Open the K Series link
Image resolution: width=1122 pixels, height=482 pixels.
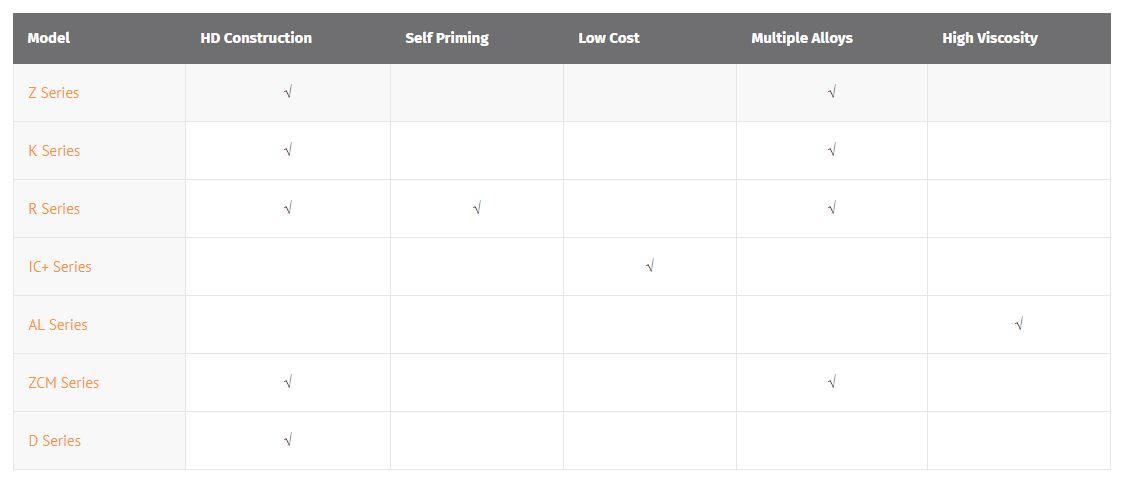tap(54, 151)
